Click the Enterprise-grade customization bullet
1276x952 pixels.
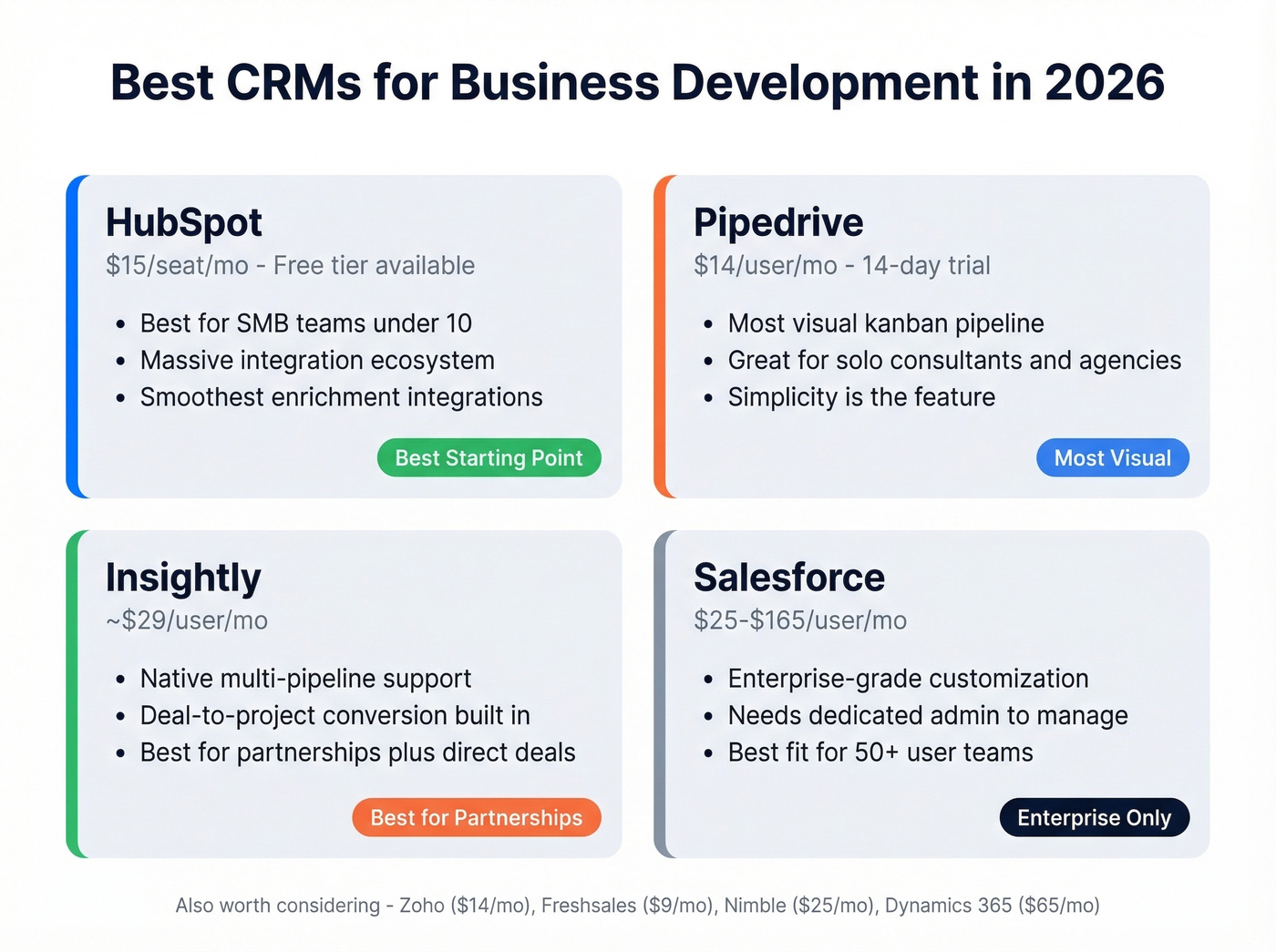coord(908,678)
